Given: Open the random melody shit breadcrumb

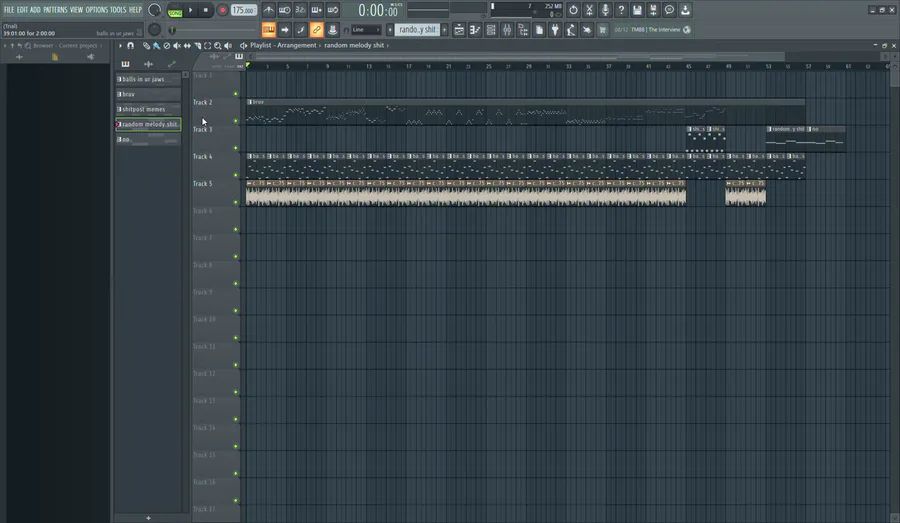Looking at the screenshot, I should pos(354,45).
